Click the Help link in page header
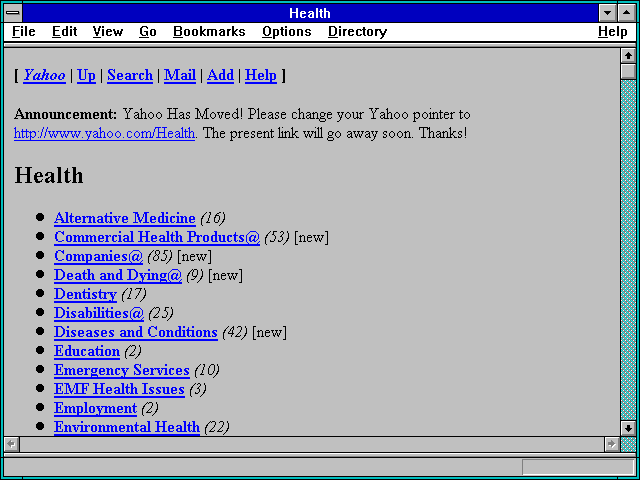Screen dimensions: 640x480 [x=261, y=76]
